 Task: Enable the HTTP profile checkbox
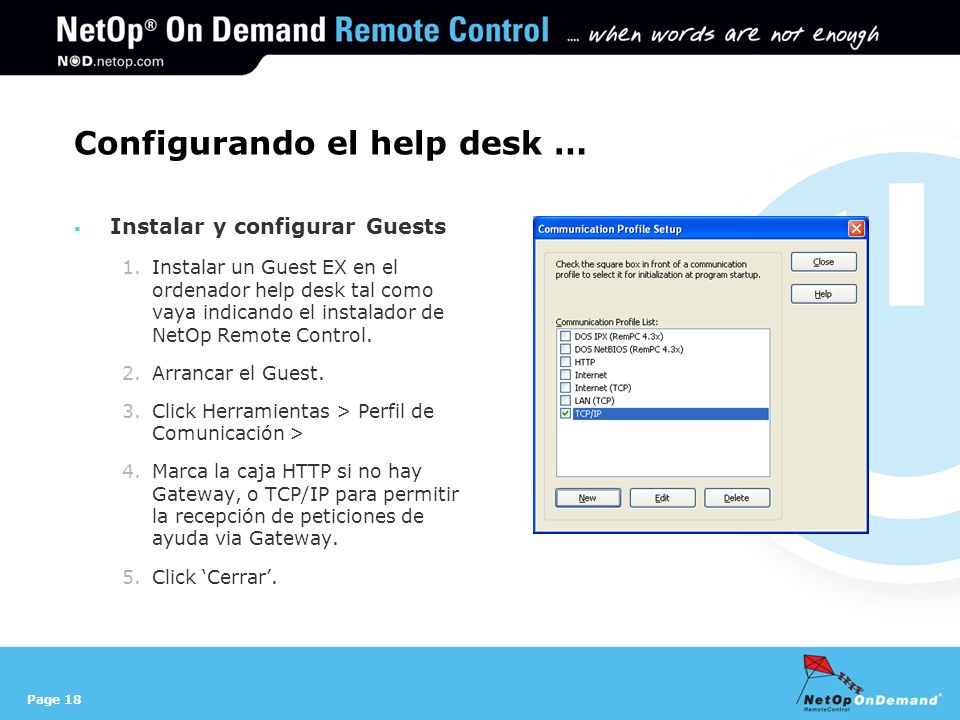point(565,362)
